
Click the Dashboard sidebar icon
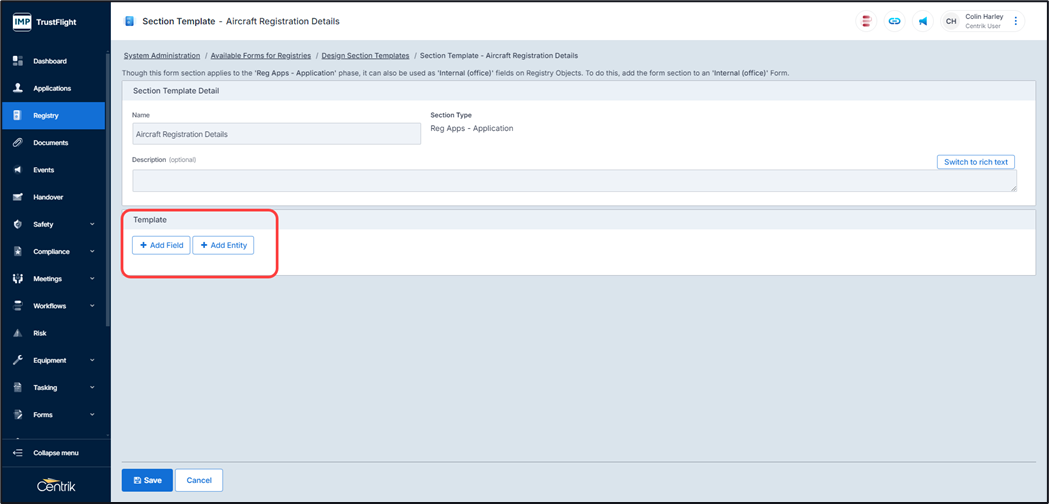tap(18, 61)
